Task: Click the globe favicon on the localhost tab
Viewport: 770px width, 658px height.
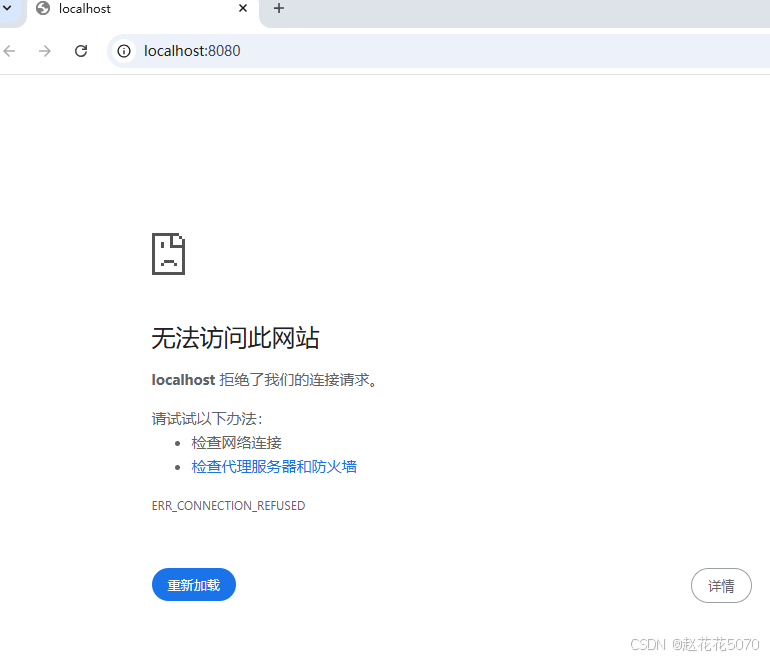Action: pos(43,8)
